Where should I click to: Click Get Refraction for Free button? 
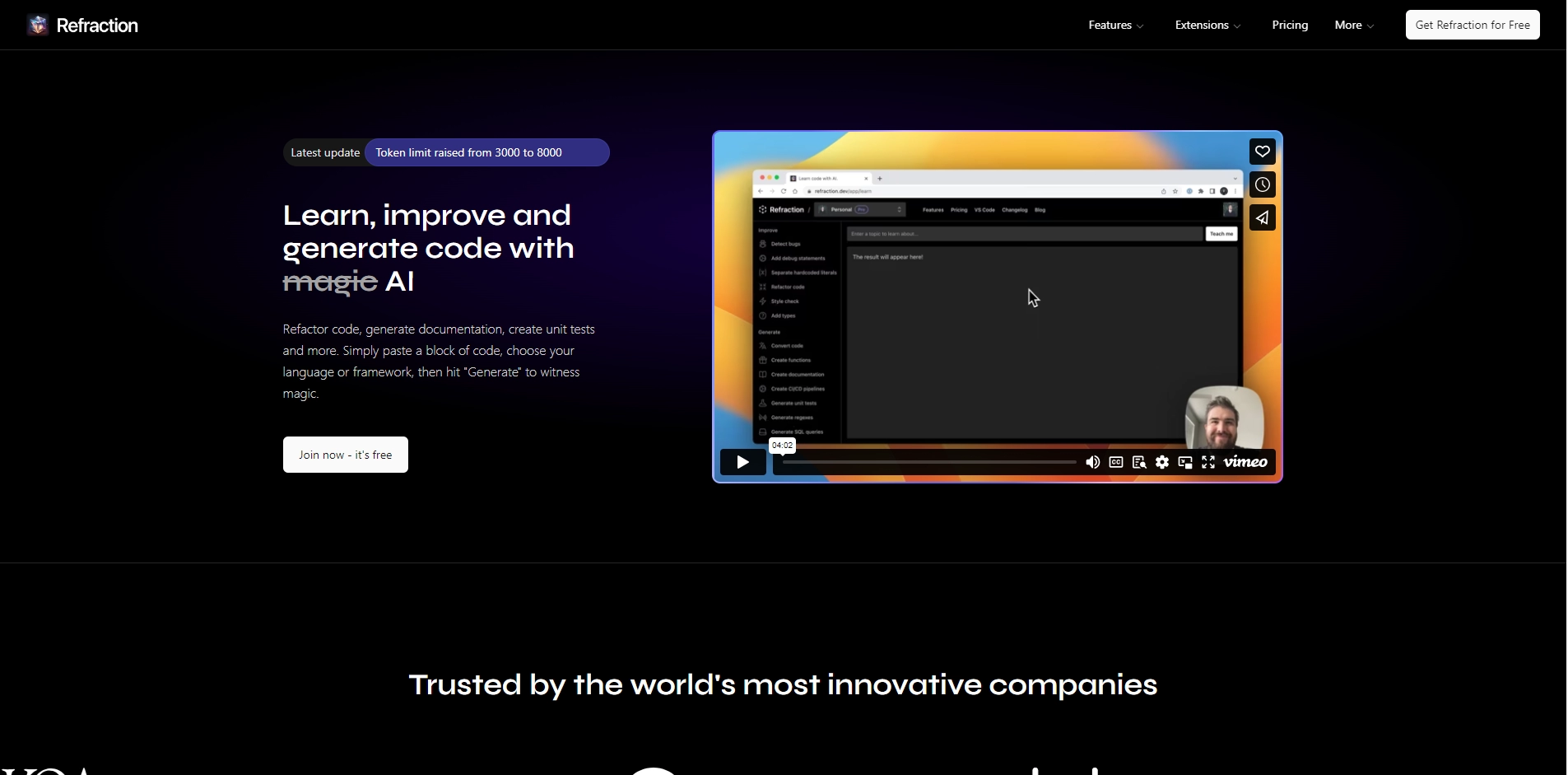[x=1473, y=25]
